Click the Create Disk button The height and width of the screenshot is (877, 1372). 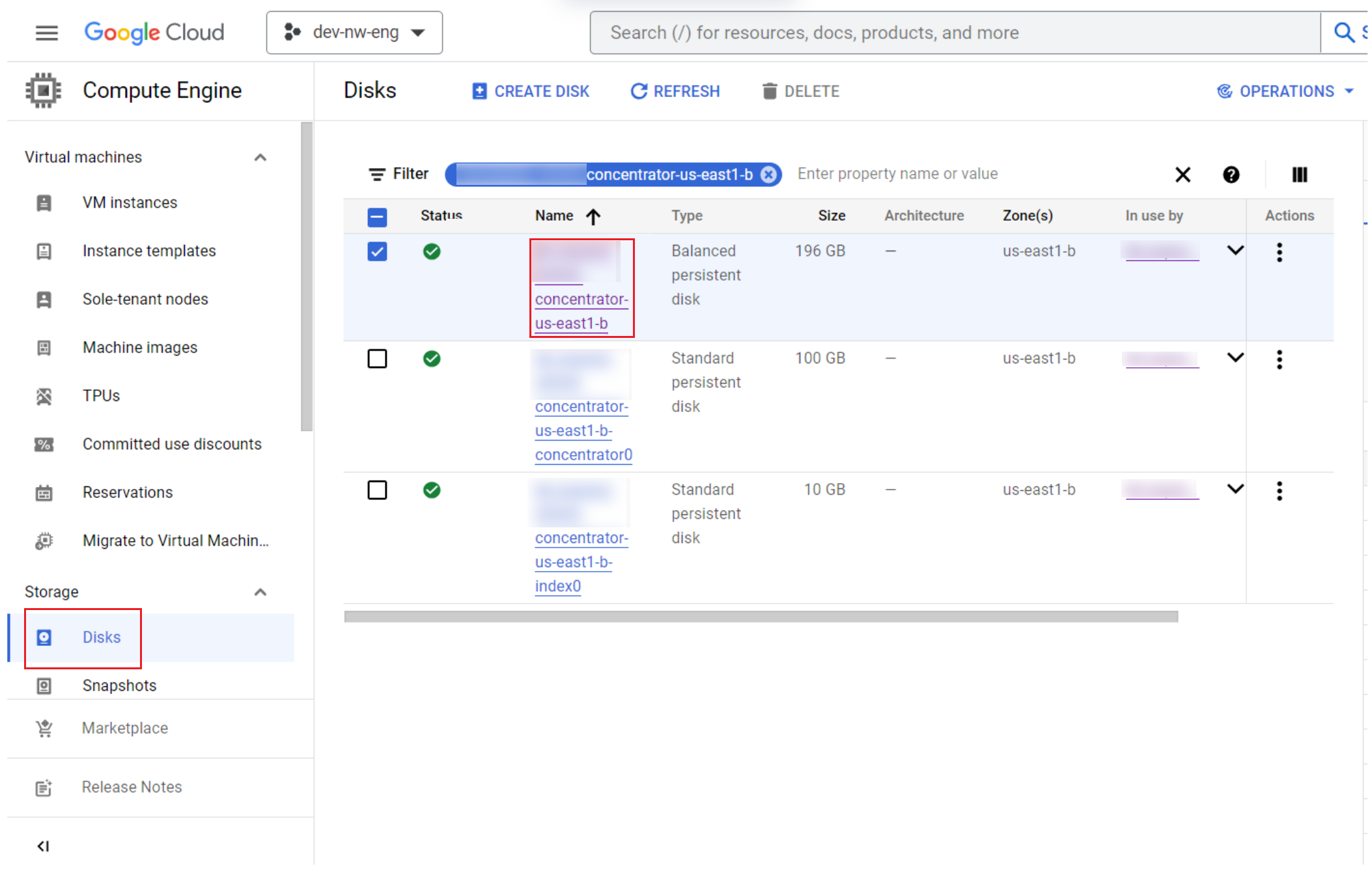(531, 92)
